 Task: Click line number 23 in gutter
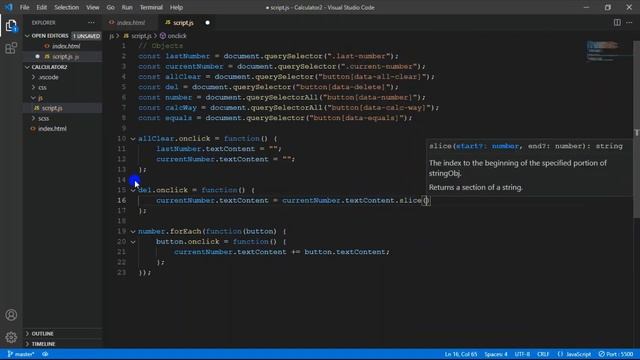click(121, 272)
